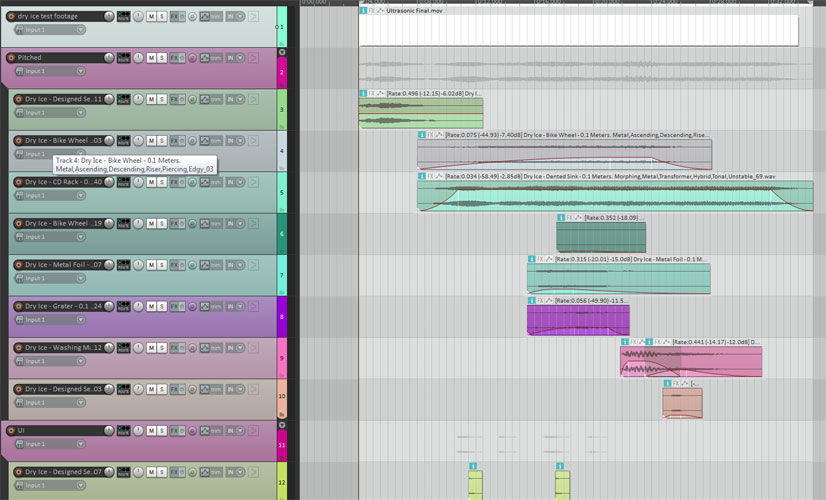The height and width of the screenshot is (500, 826).
Task: Arm the 'dry ice test footage' track for recording
Action: [x=11, y=17]
